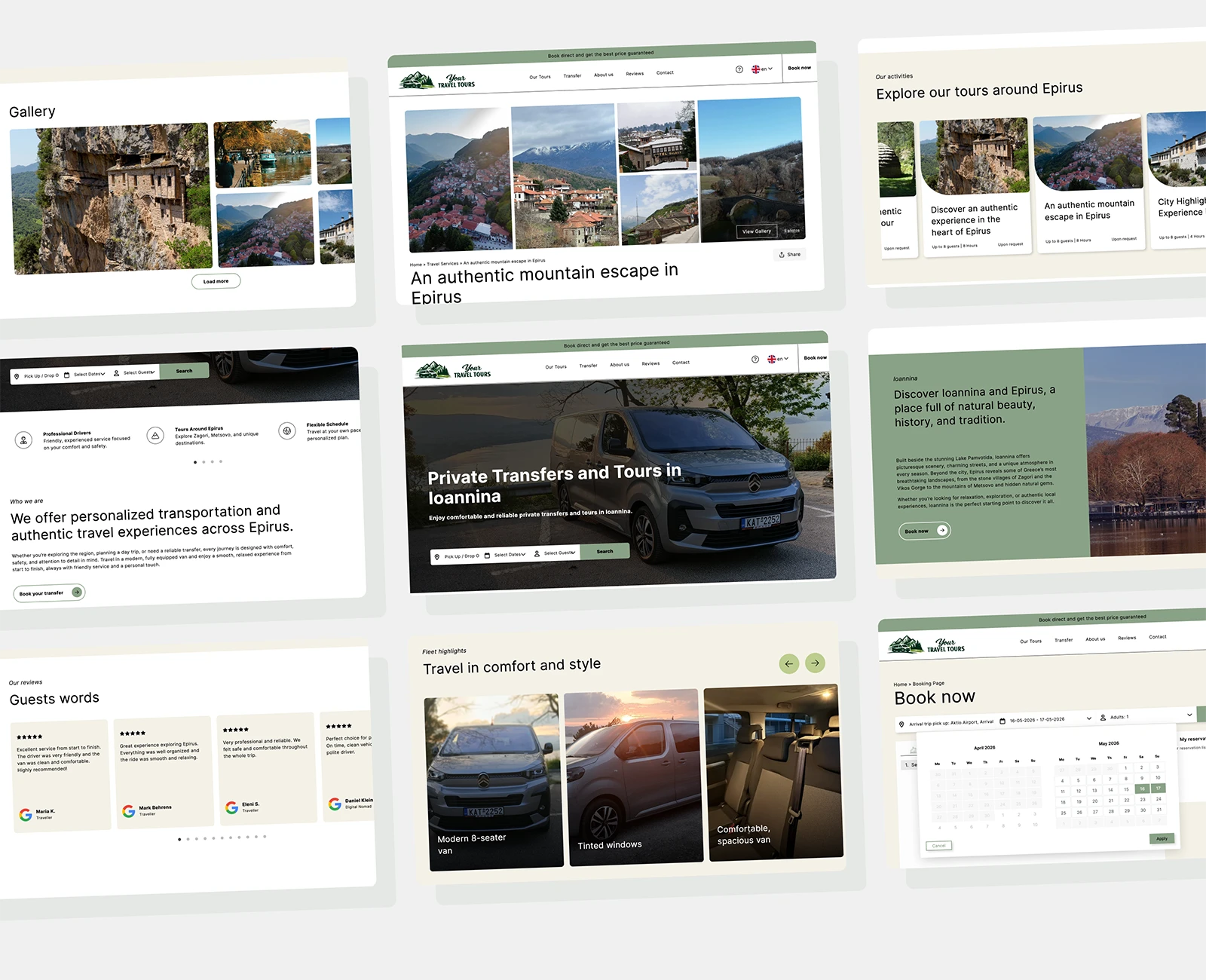Click the Professional Drivers feature icon
Viewport: 1206px width, 980px height.
(23, 440)
